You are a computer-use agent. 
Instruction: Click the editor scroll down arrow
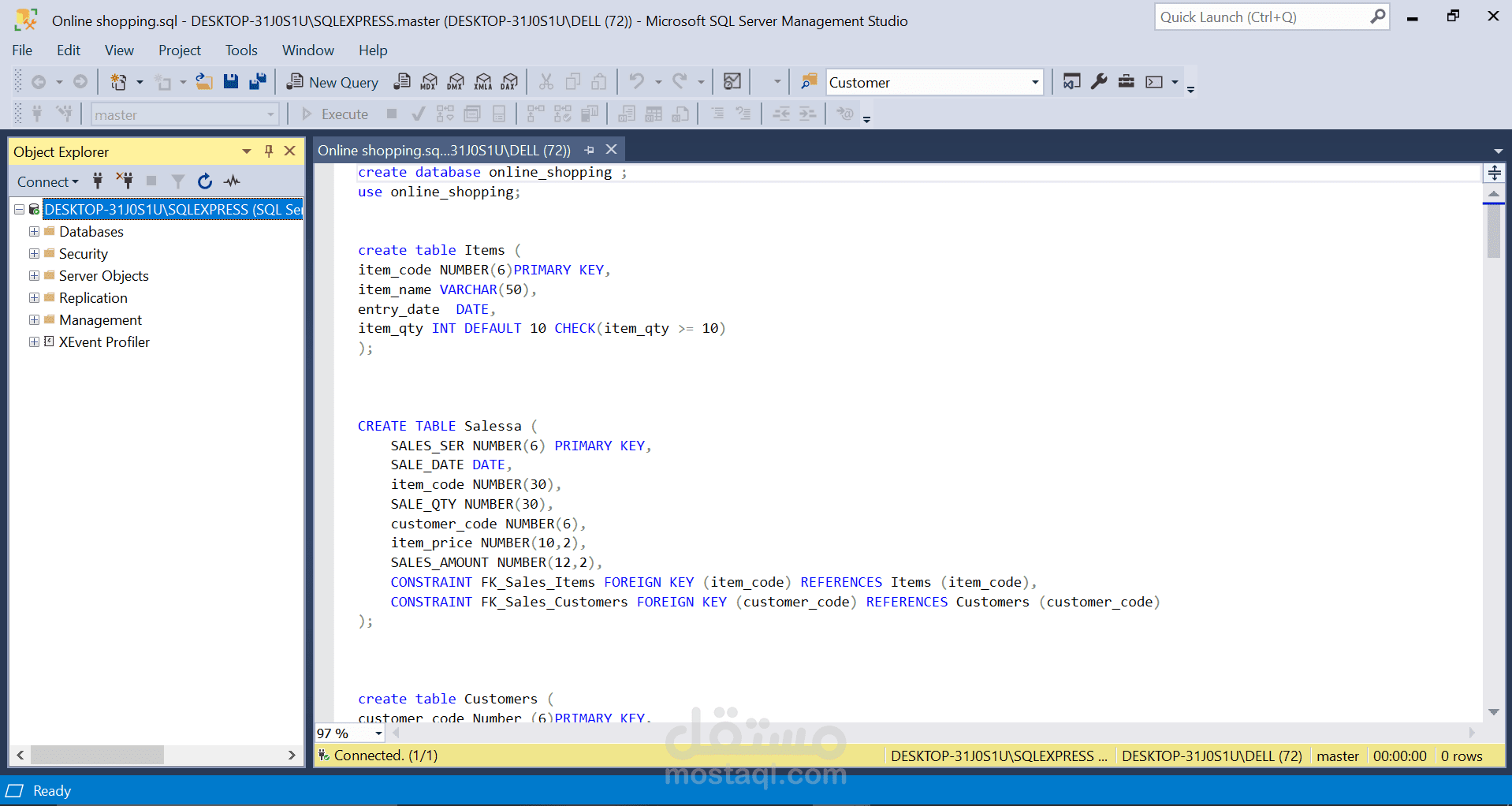(x=1494, y=712)
